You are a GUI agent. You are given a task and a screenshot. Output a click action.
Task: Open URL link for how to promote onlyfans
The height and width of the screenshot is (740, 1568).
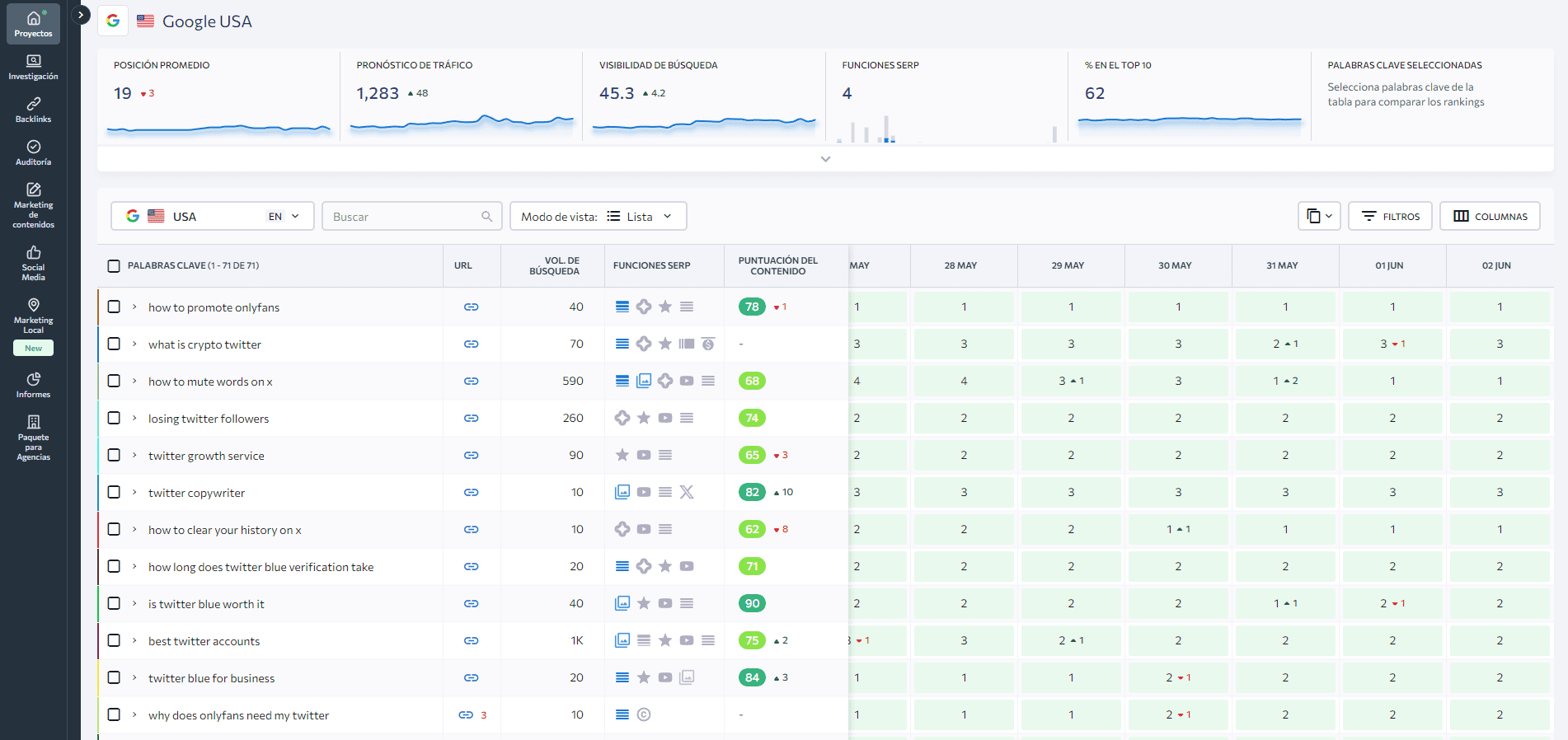471,307
